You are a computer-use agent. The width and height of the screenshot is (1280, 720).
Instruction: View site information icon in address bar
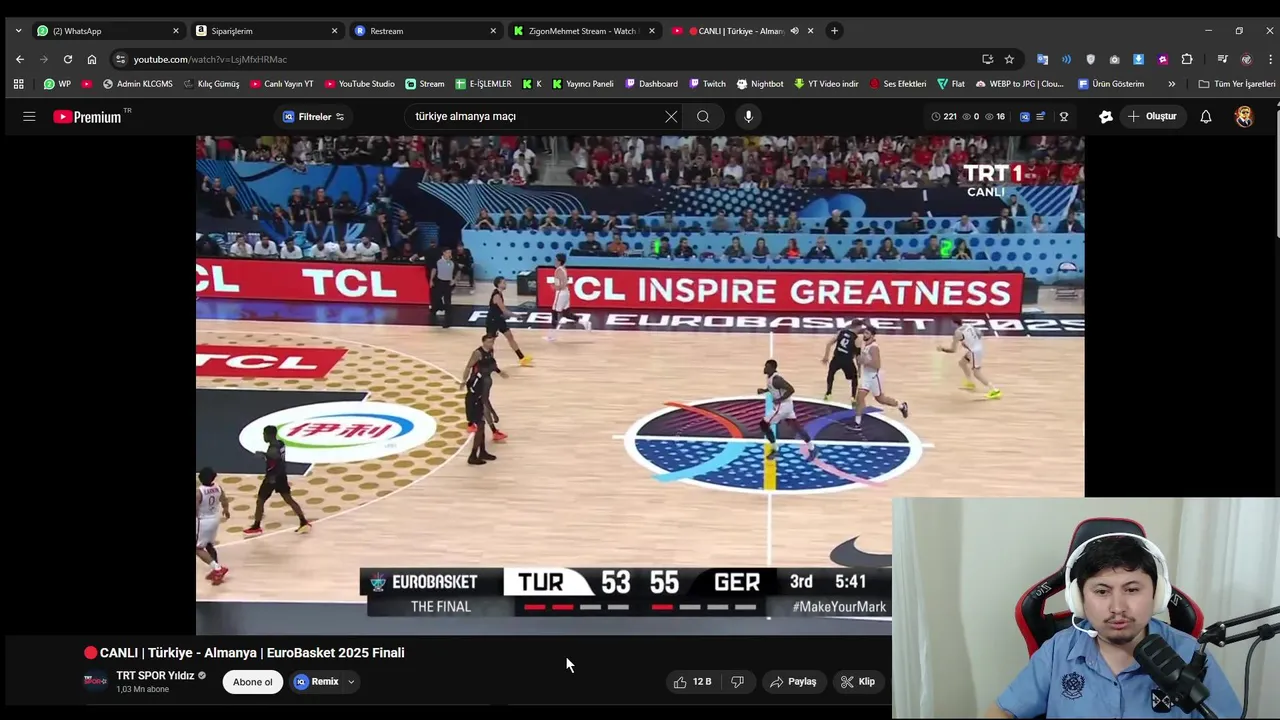[120, 59]
